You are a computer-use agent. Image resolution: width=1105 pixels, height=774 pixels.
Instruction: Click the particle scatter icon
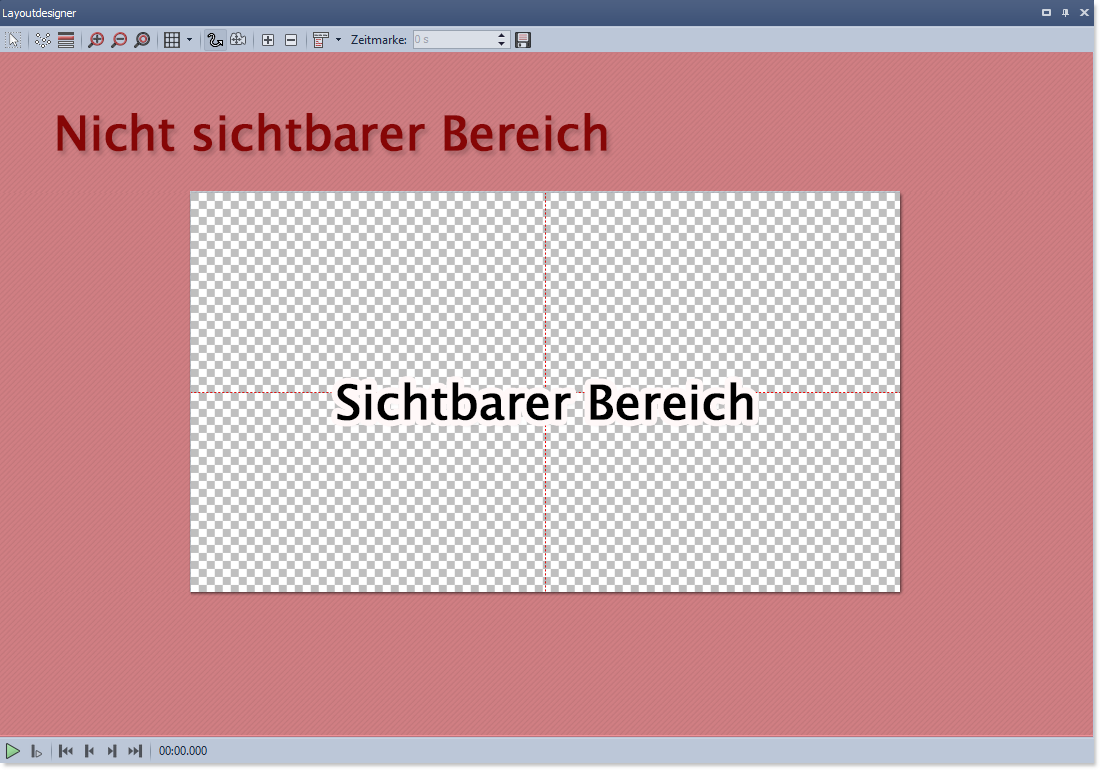tap(43, 40)
